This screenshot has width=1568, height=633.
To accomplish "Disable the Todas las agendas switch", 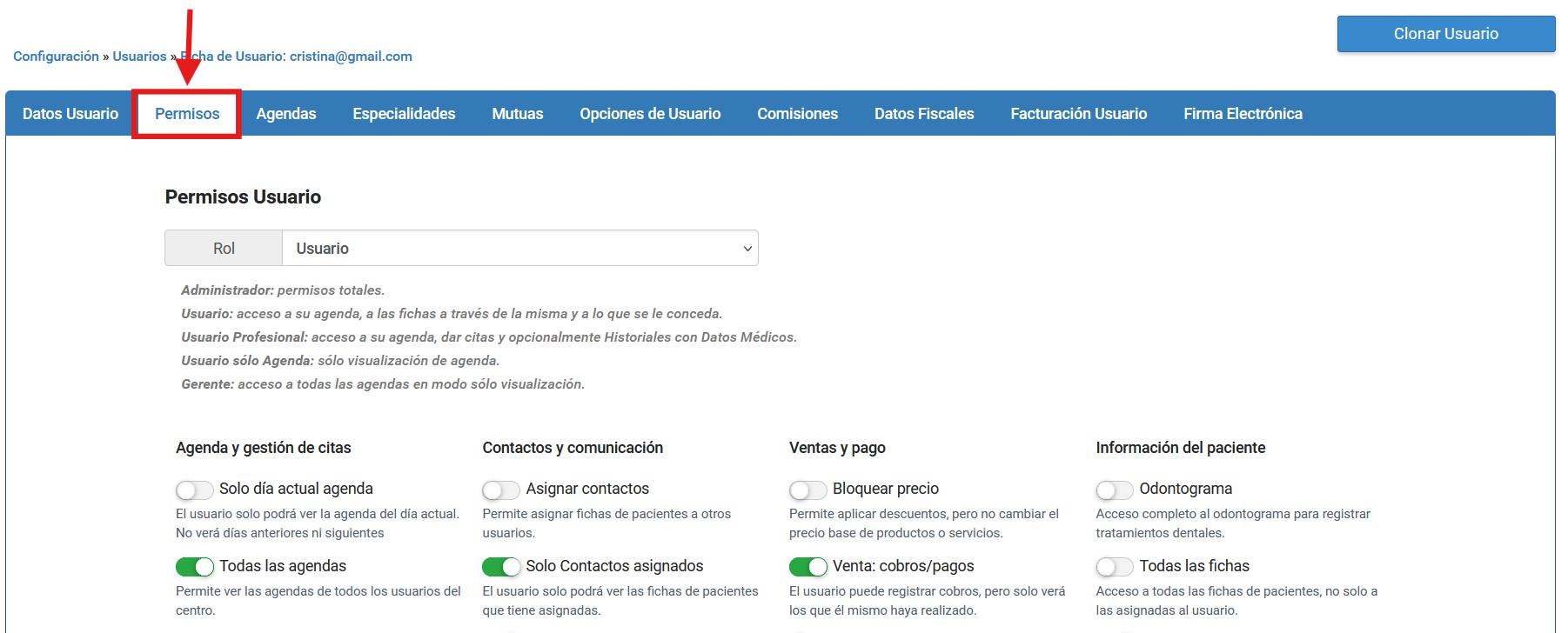I will (194, 567).
